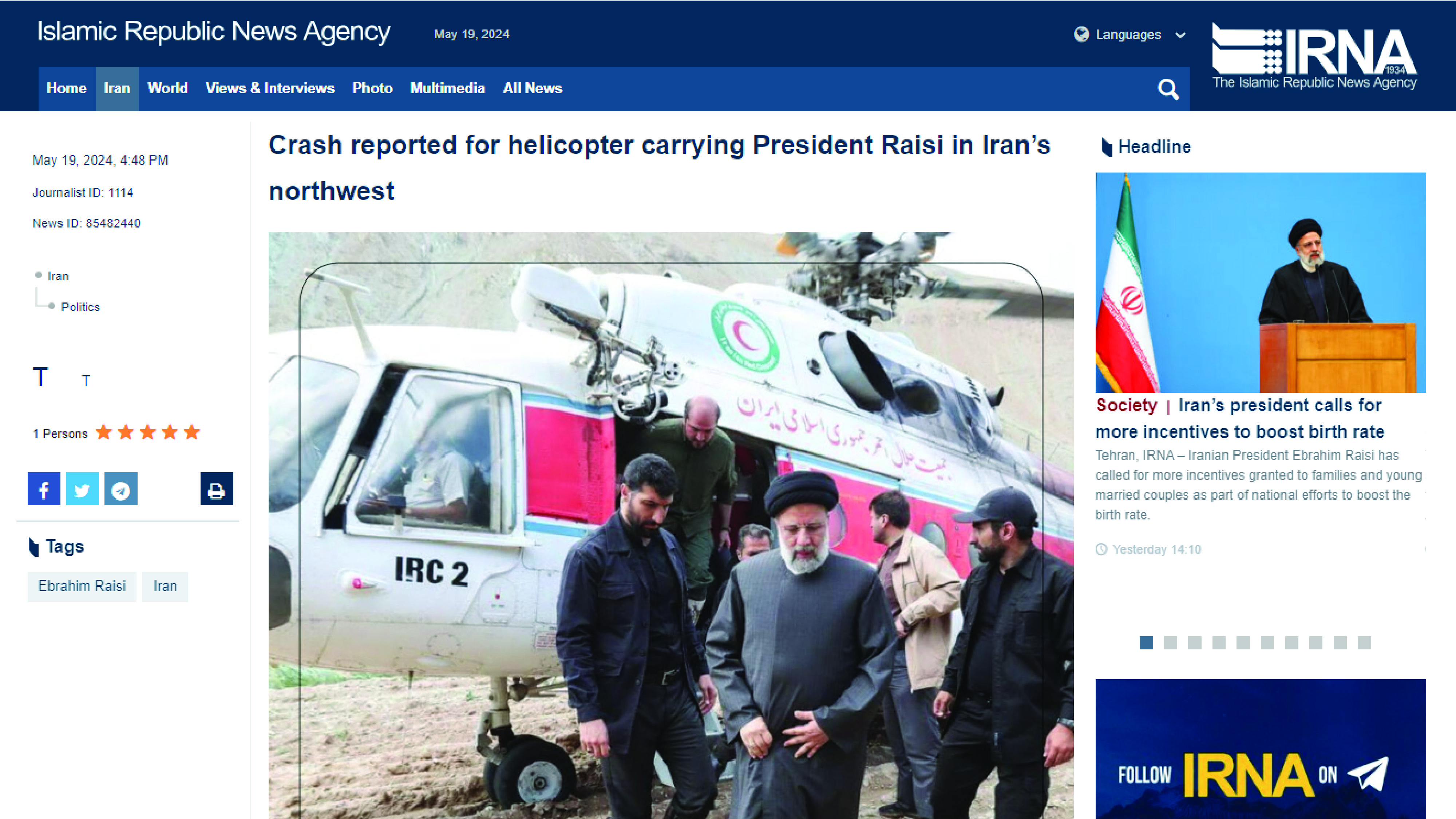Share article via Facebook icon
Screen dimensions: 1456x819
click(x=44, y=489)
